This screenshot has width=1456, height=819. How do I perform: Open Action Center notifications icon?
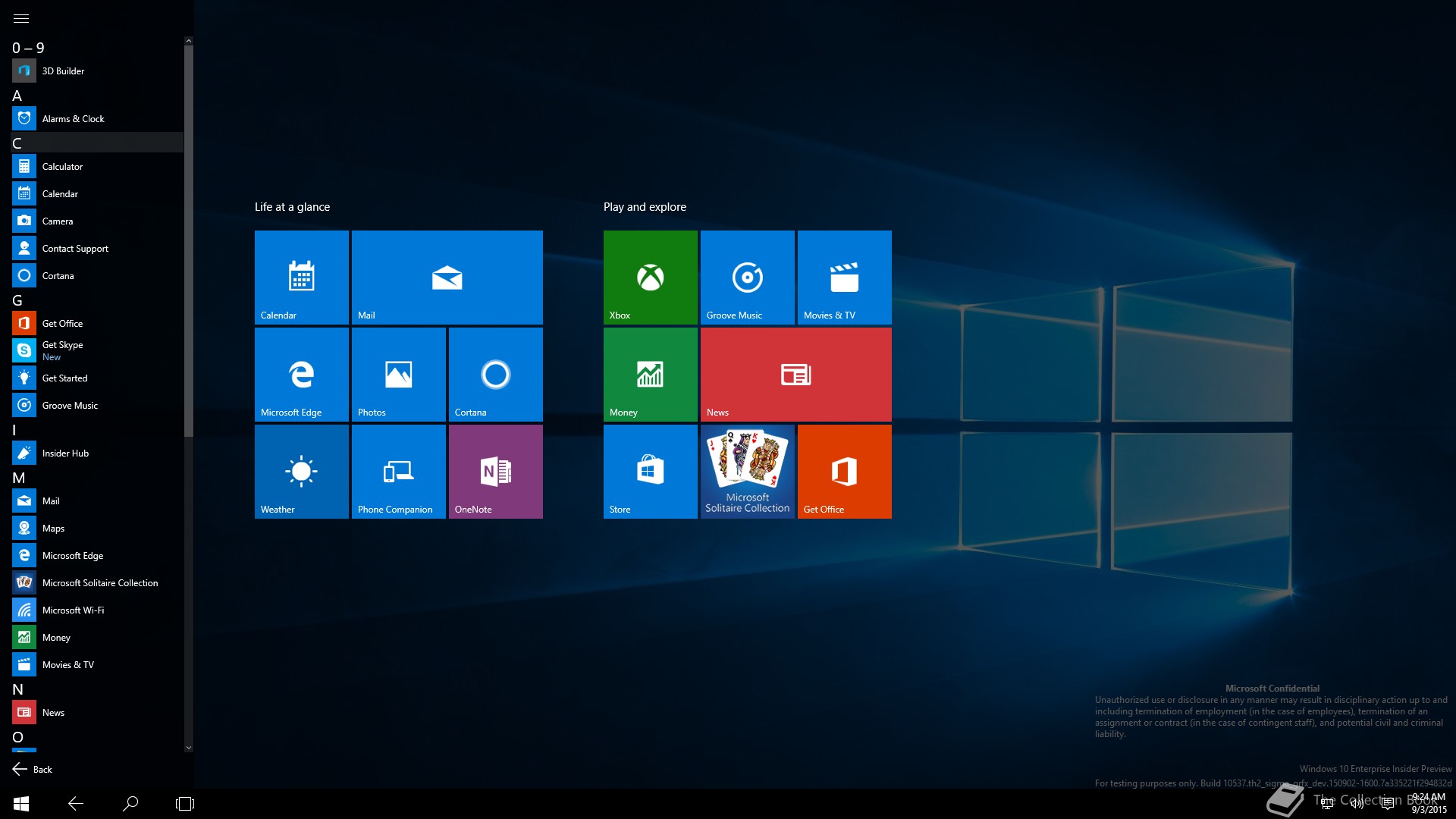pyautogui.click(x=1388, y=804)
